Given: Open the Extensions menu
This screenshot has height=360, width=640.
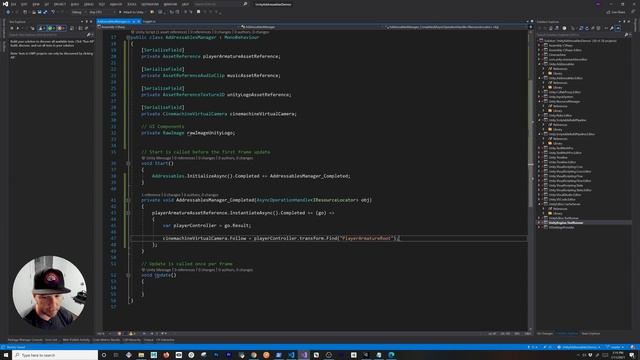Looking at the screenshot, I should pos(150,4).
